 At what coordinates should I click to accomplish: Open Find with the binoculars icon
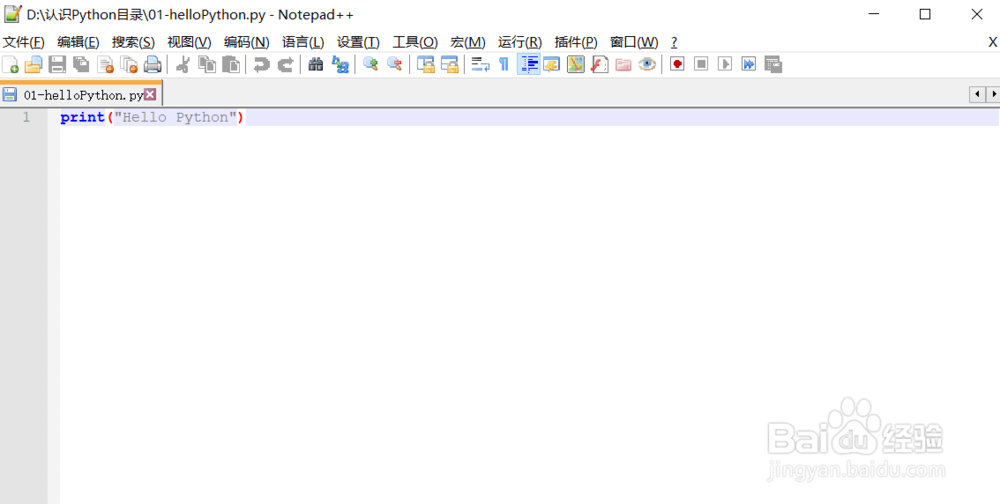(x=316, y=64)
